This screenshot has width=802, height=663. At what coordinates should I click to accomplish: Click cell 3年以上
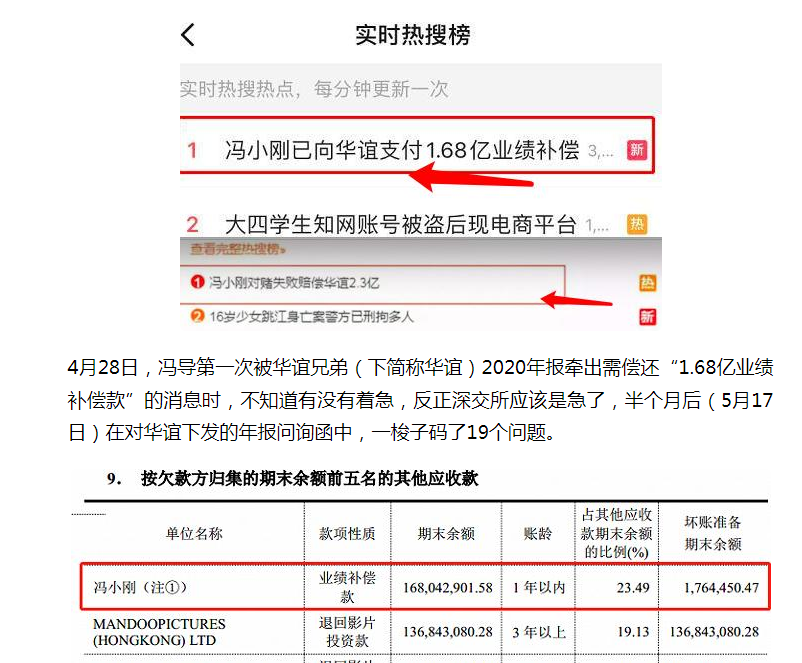tap(539, 633)
